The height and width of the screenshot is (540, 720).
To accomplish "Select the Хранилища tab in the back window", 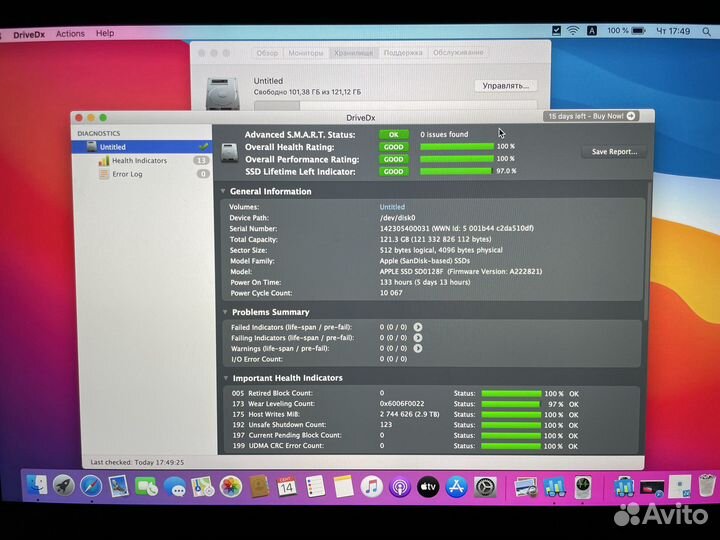I will click(354, 53).
